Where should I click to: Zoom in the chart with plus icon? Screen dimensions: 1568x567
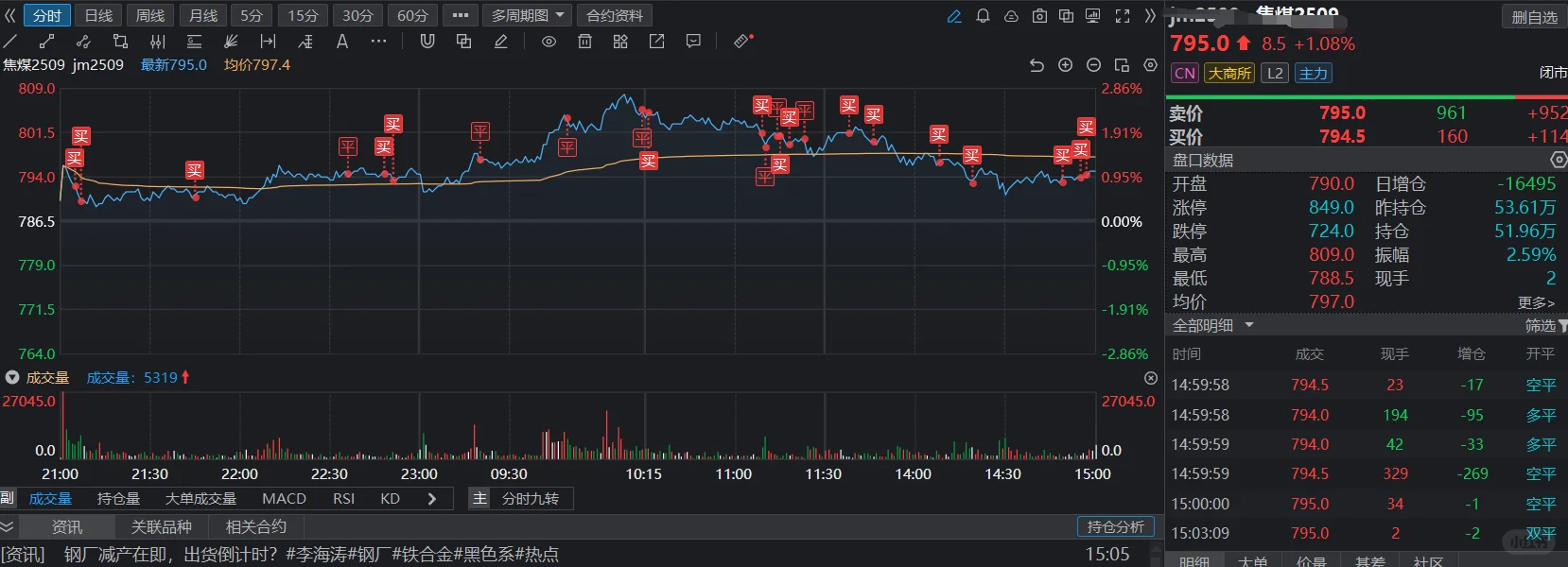(x=1065, y=65)
